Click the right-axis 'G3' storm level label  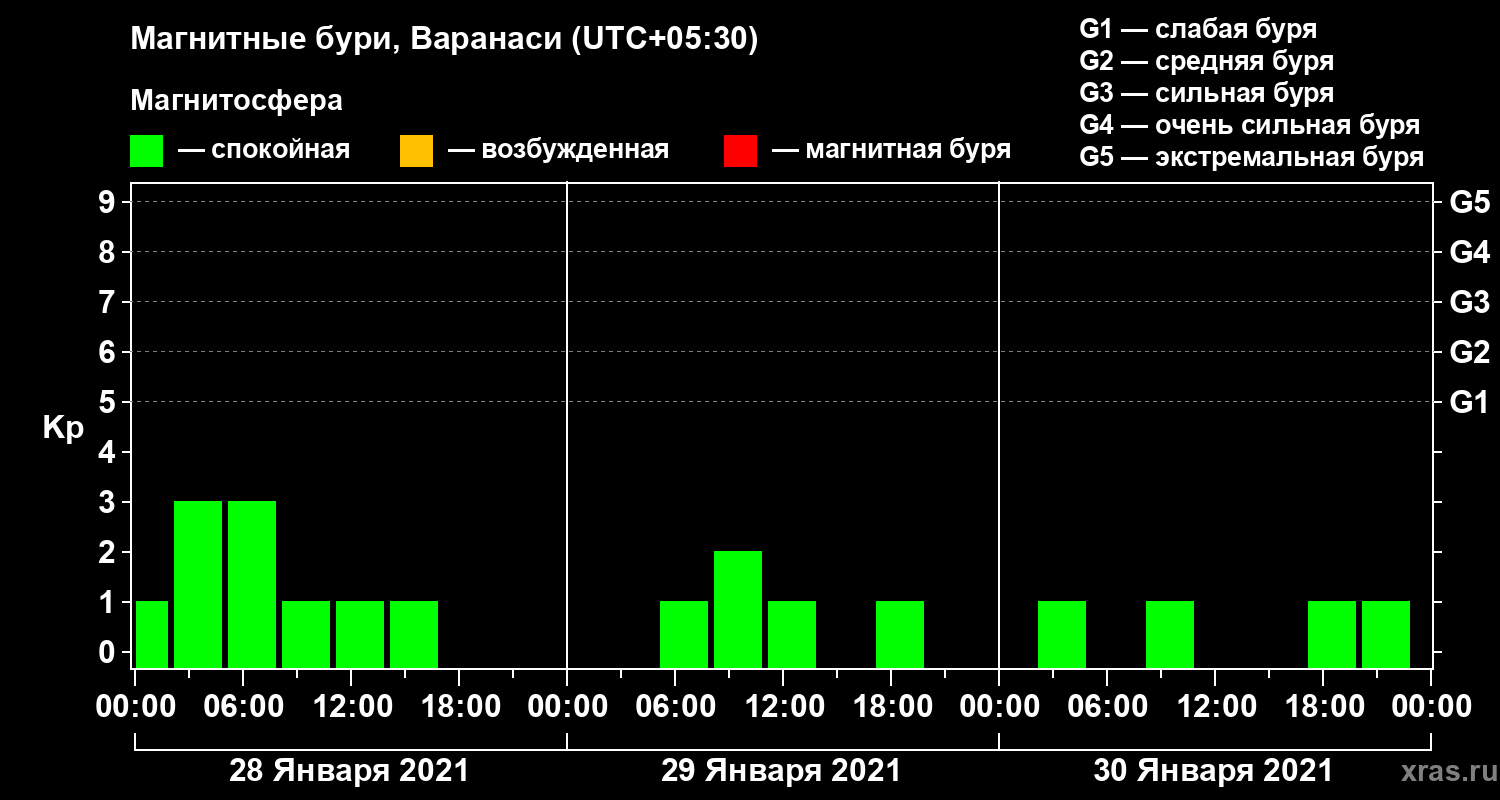(1469, 302)
